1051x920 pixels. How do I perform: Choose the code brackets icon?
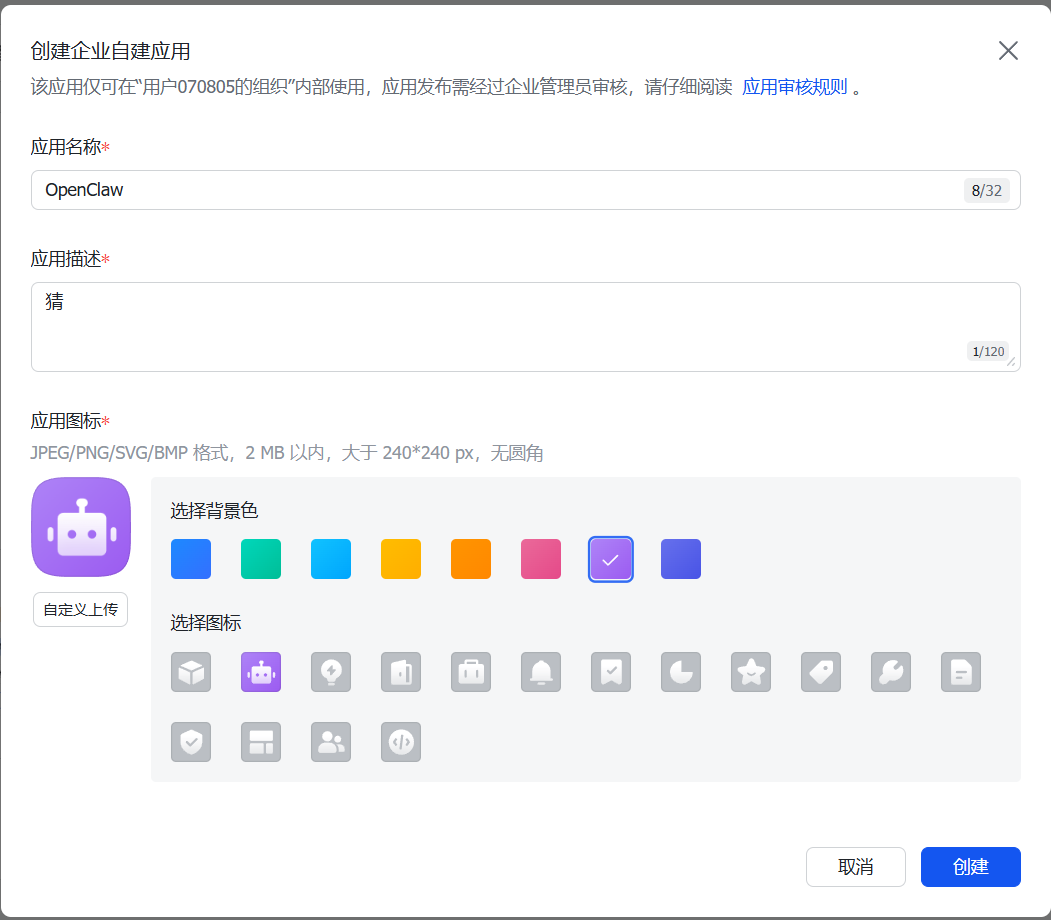click(x=401, y=742)
